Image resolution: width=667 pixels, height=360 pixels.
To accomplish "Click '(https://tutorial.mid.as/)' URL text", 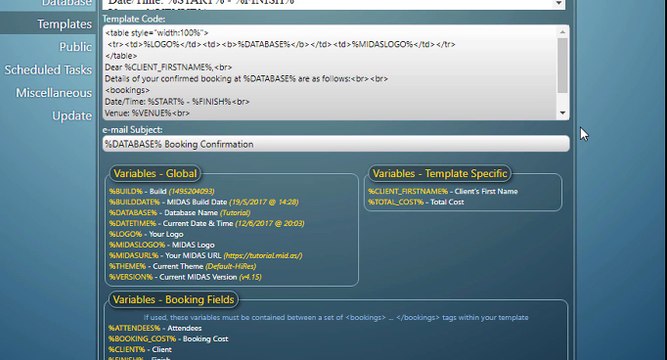I will tap(263, 255).
